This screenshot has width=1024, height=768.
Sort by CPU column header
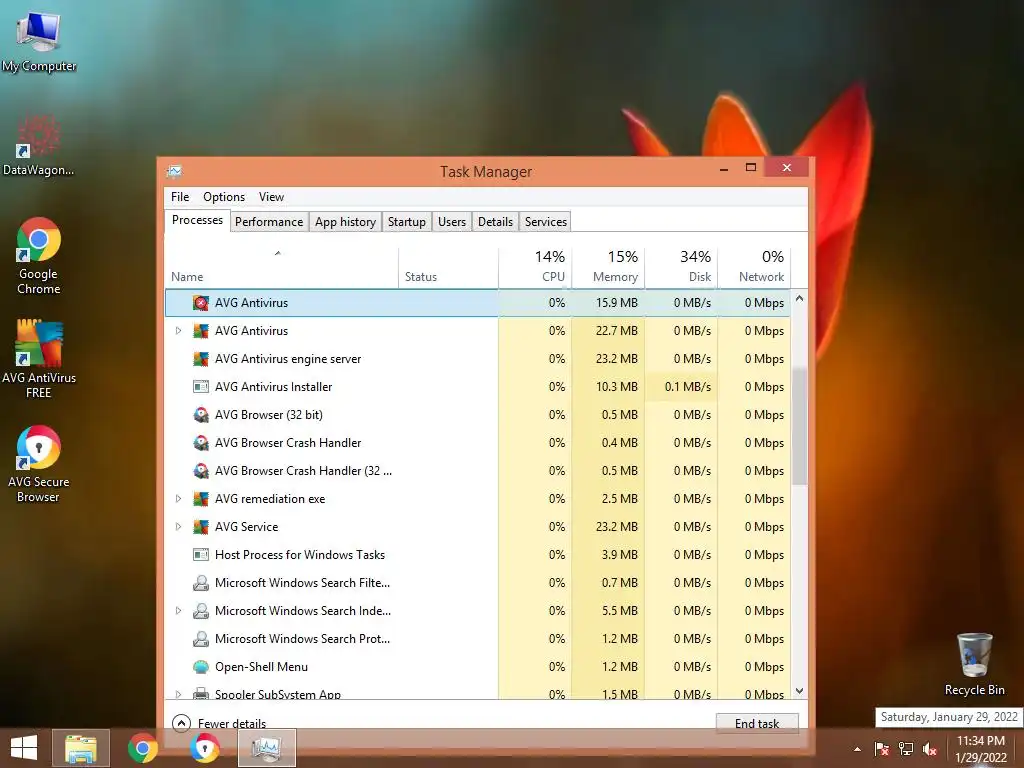pyautogui.click(x=535, y=268)
